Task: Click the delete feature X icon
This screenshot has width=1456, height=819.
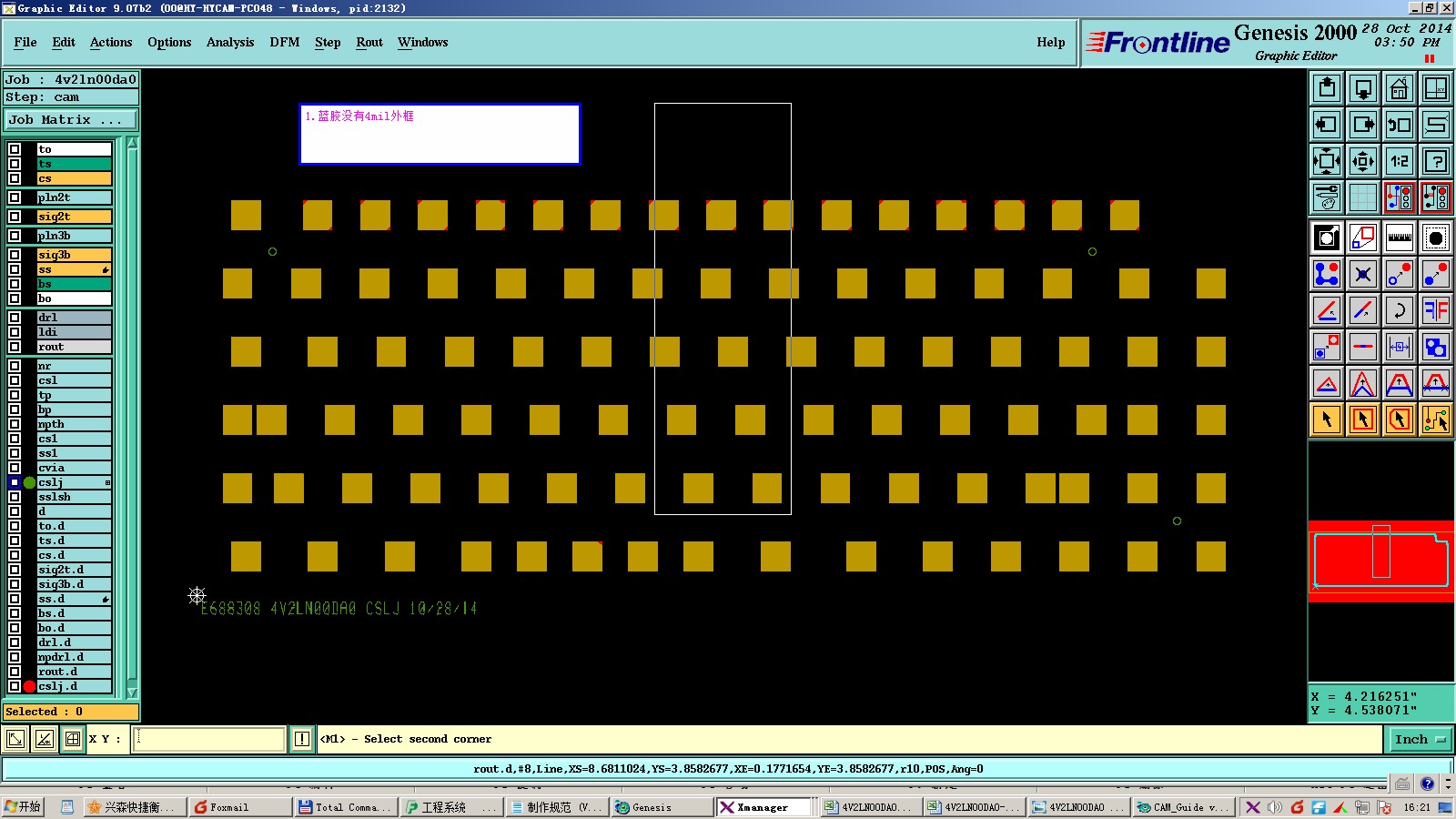Action: [x=1363, y=274]
